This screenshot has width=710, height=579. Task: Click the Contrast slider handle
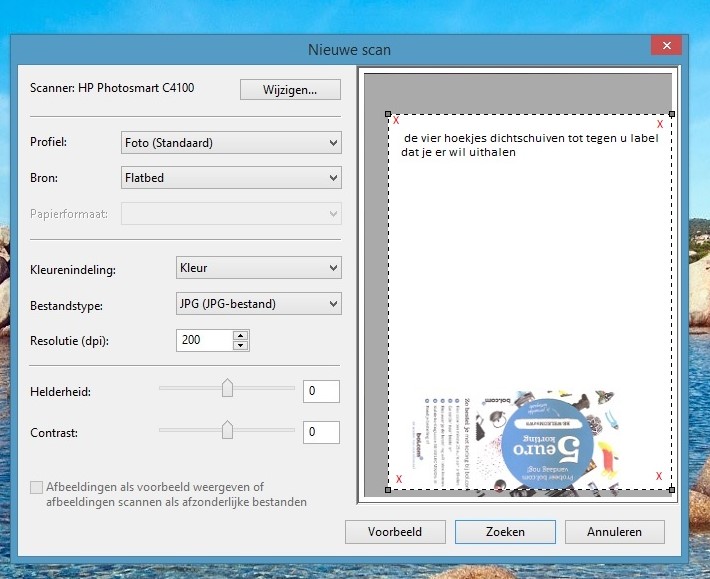(x=227, y=430)
